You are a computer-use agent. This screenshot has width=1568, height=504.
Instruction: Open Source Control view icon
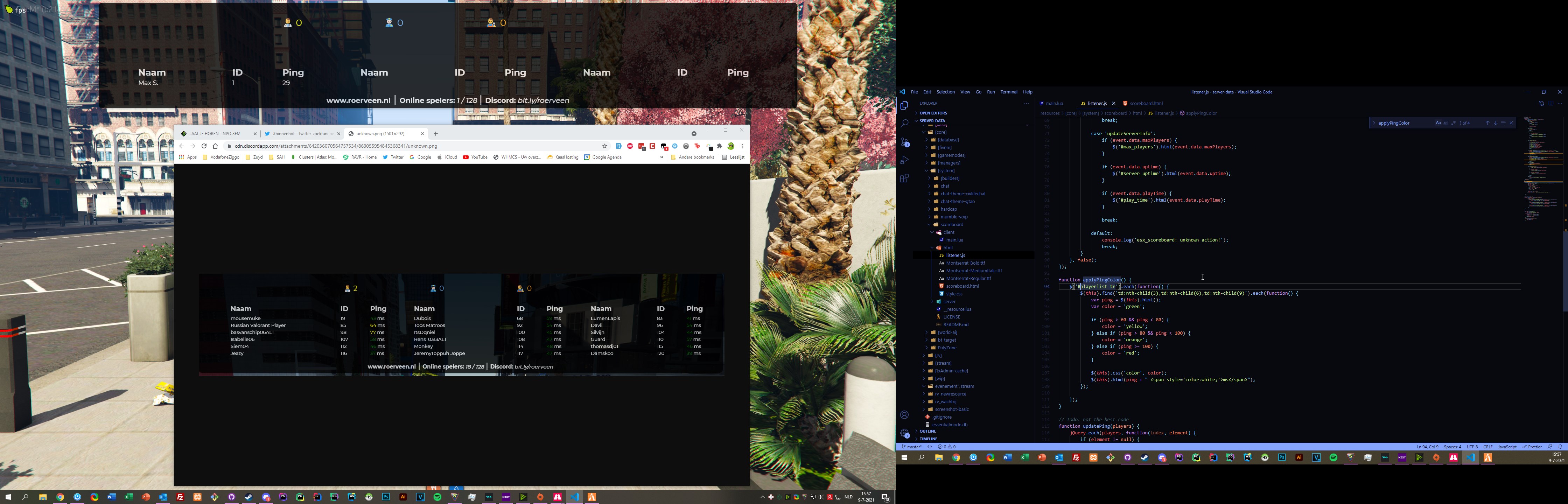tap(904, 142)
